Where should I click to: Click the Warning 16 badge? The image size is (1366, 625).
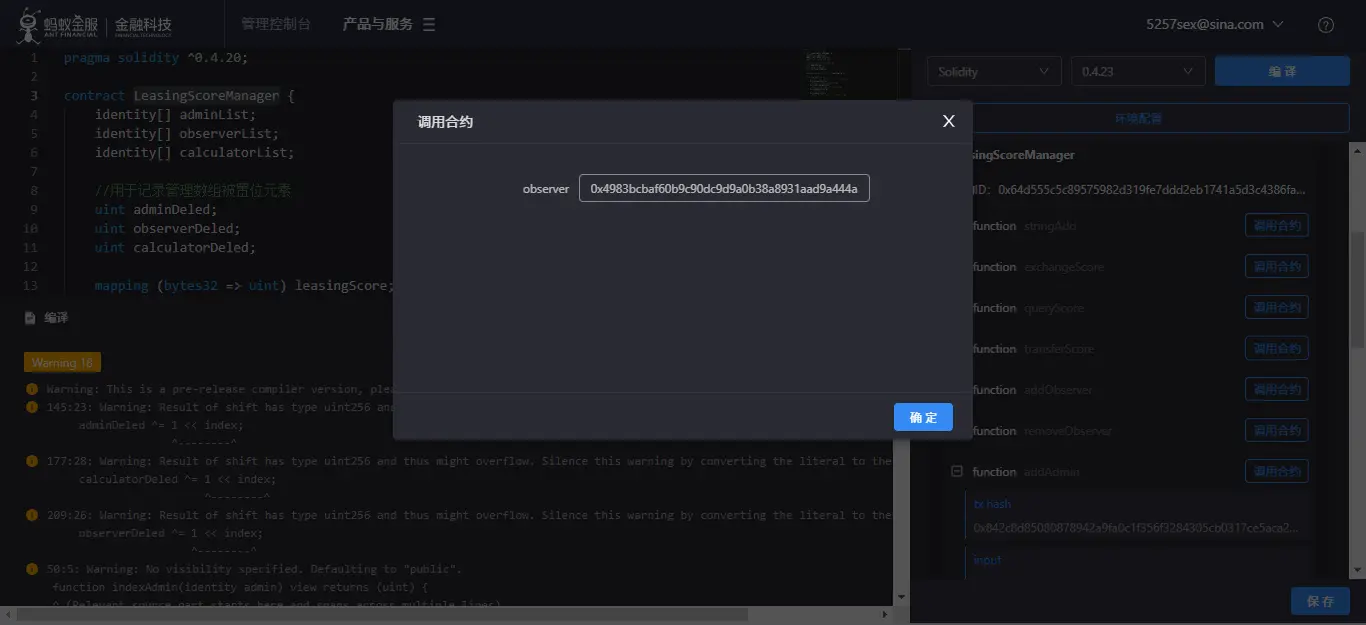pos(62,362)
